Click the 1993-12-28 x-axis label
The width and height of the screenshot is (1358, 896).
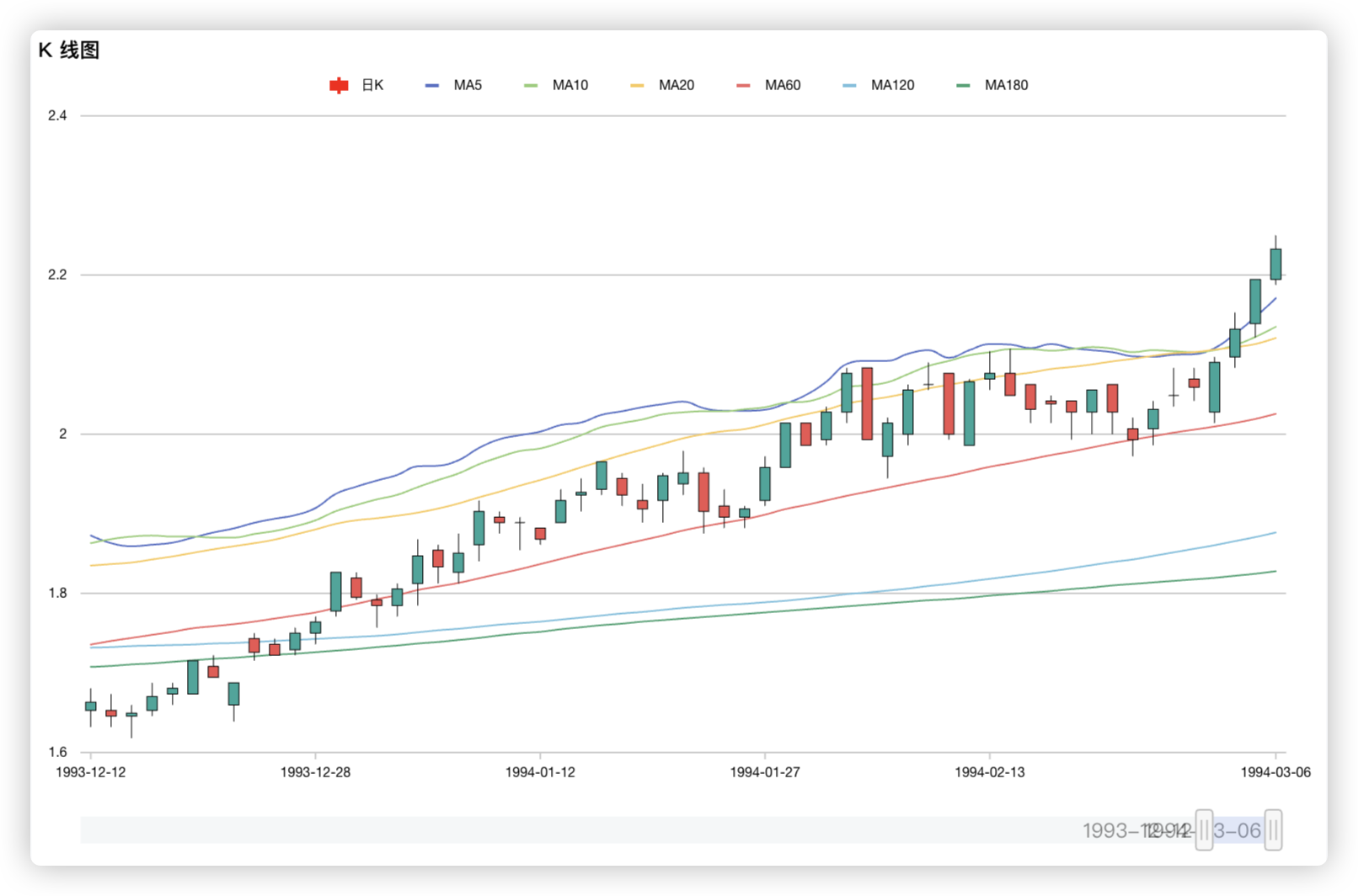[315, 772]
